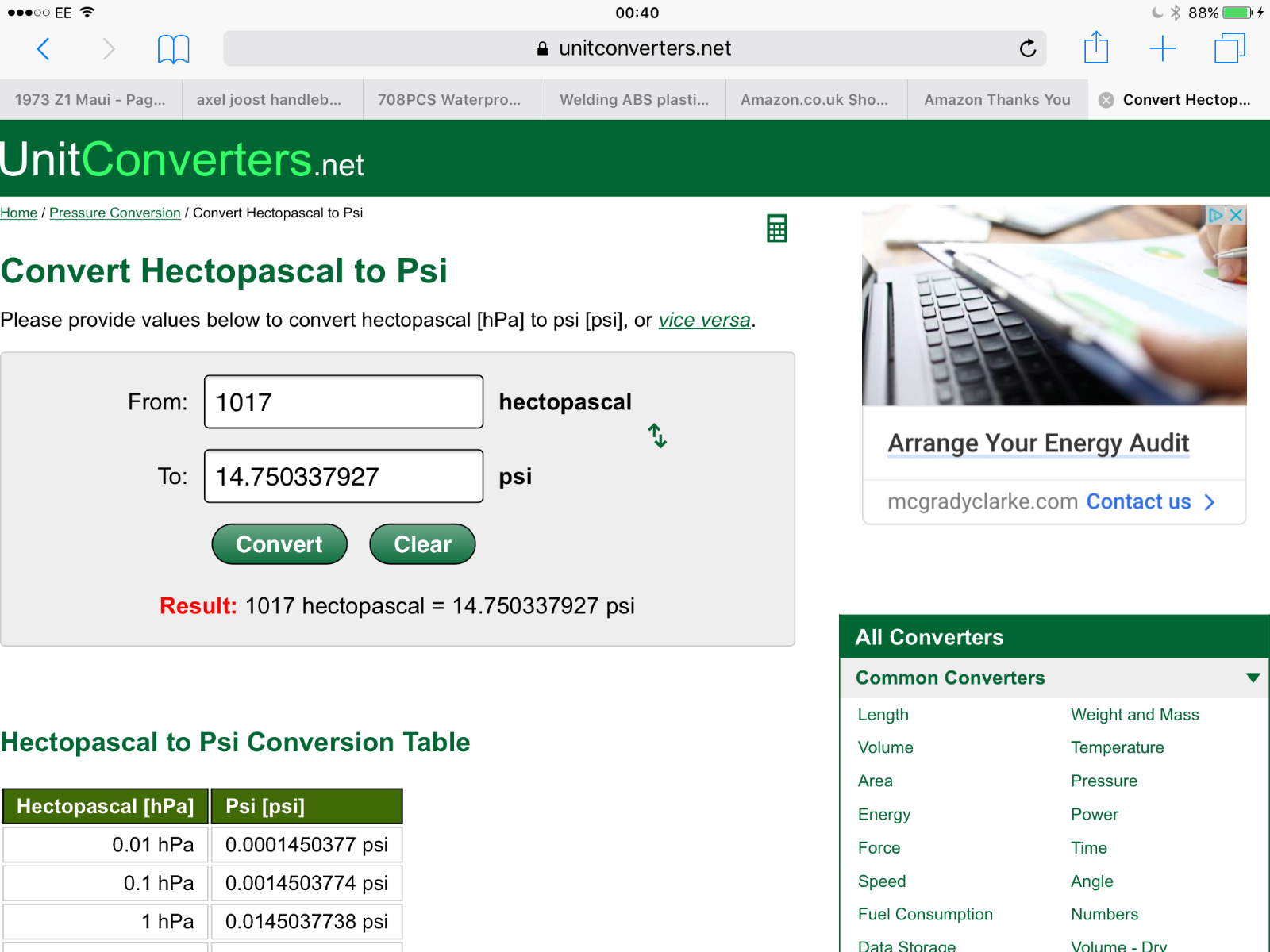Open the Temperature converter link

tap(1117, 747)
